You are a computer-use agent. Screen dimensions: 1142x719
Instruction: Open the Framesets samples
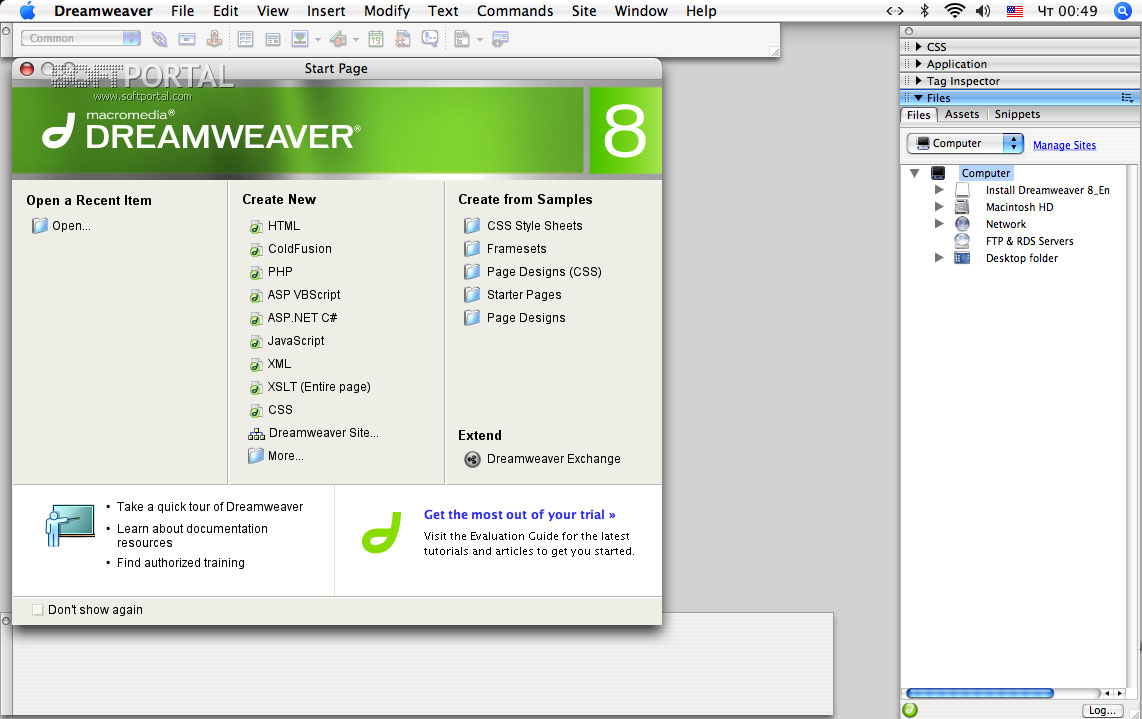coord(516,249)
